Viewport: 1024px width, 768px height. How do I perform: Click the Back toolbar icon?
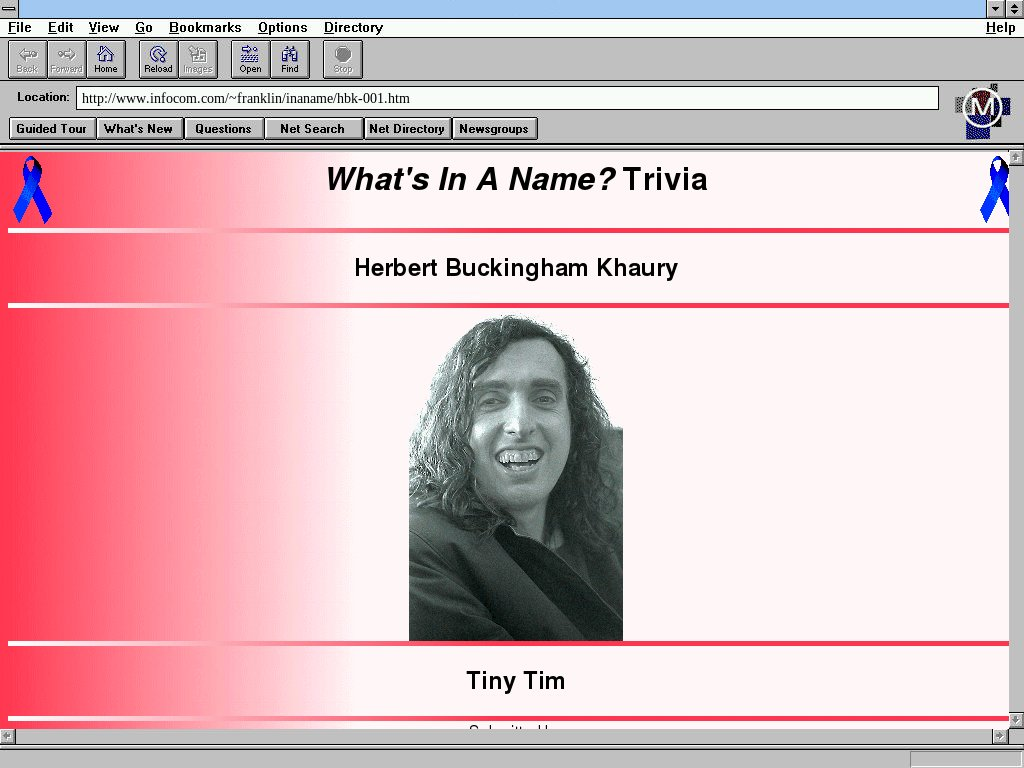[x=27, y=59]
